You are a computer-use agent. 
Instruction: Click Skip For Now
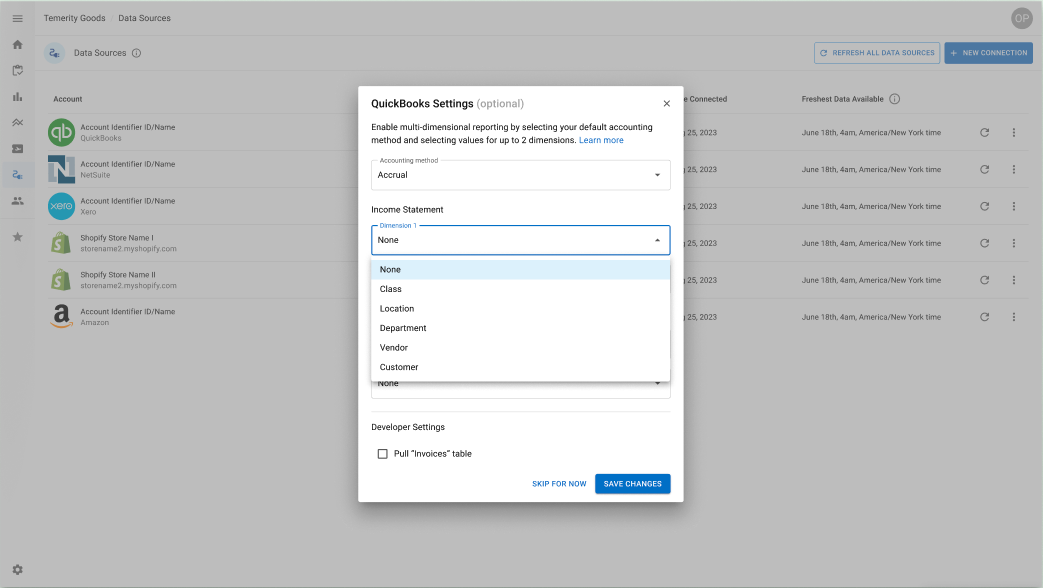(x=559, y=484)
